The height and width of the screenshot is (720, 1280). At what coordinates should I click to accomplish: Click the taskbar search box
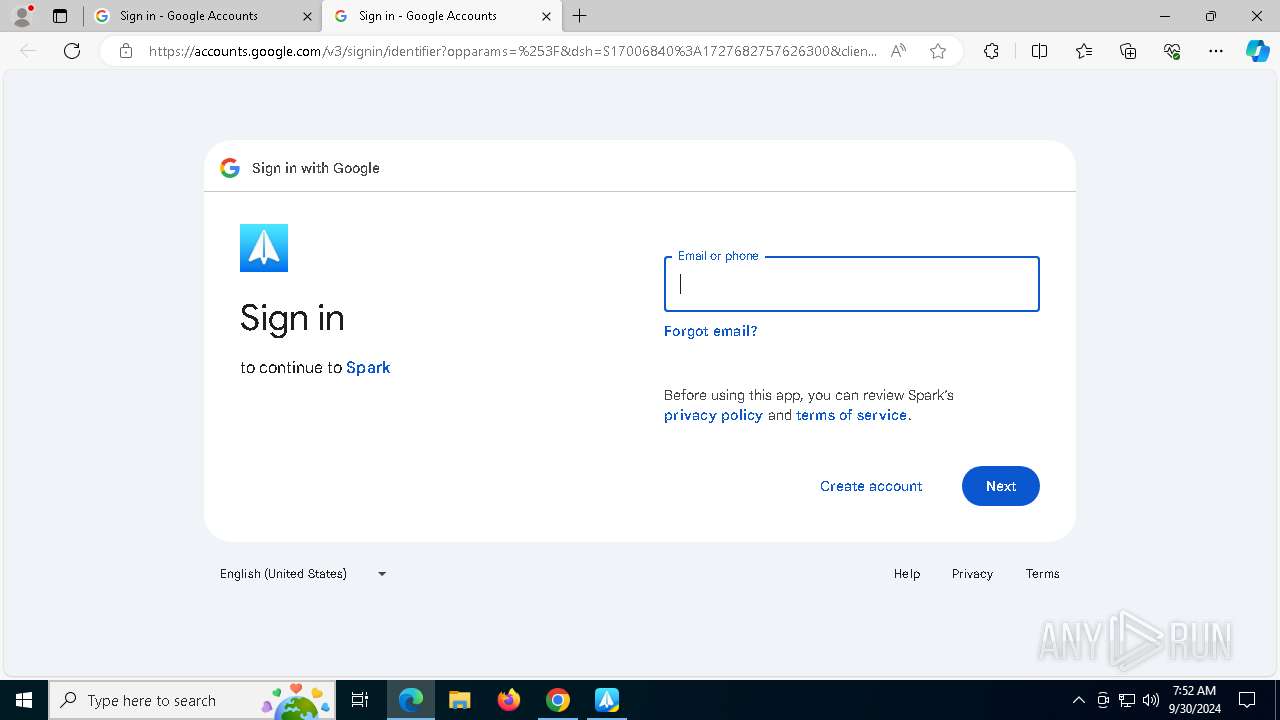click(x=192, y=700)
